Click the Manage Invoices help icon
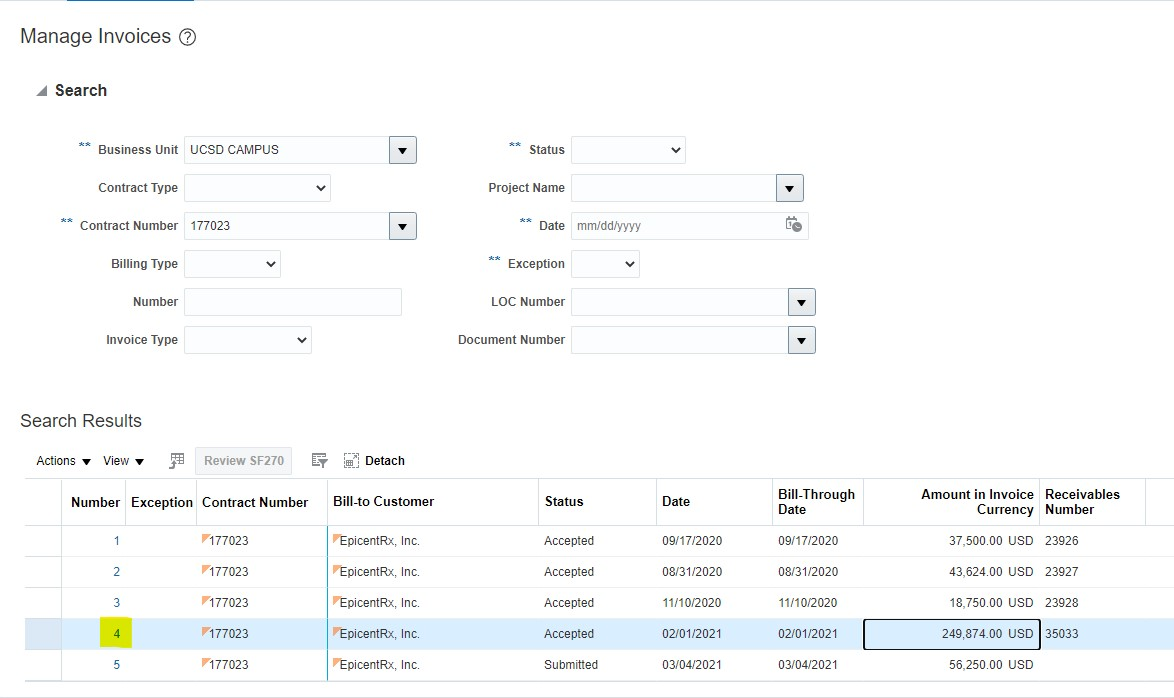Viewport: 1174px width, 698px height. point(187,37)
